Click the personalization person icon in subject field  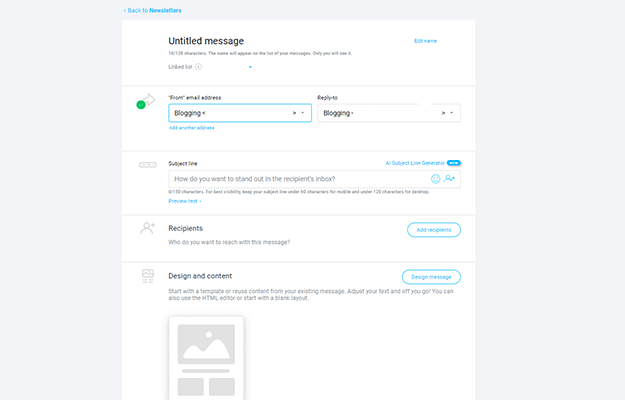click(450, 178)
